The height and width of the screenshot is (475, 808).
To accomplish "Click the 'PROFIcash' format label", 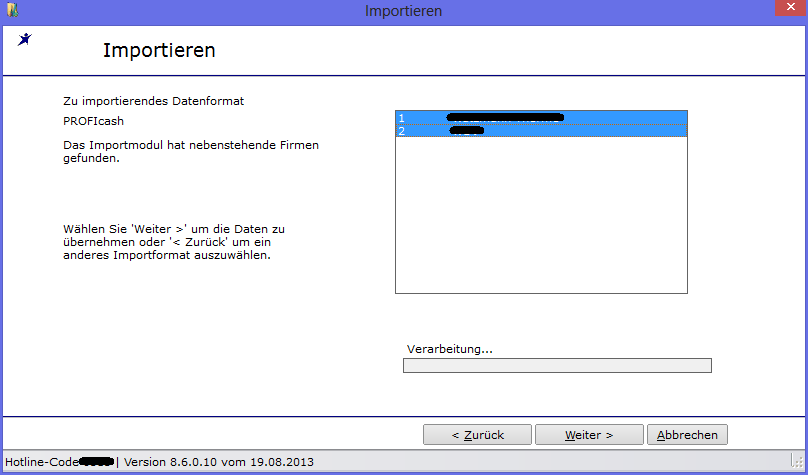I will click(93, 121).
